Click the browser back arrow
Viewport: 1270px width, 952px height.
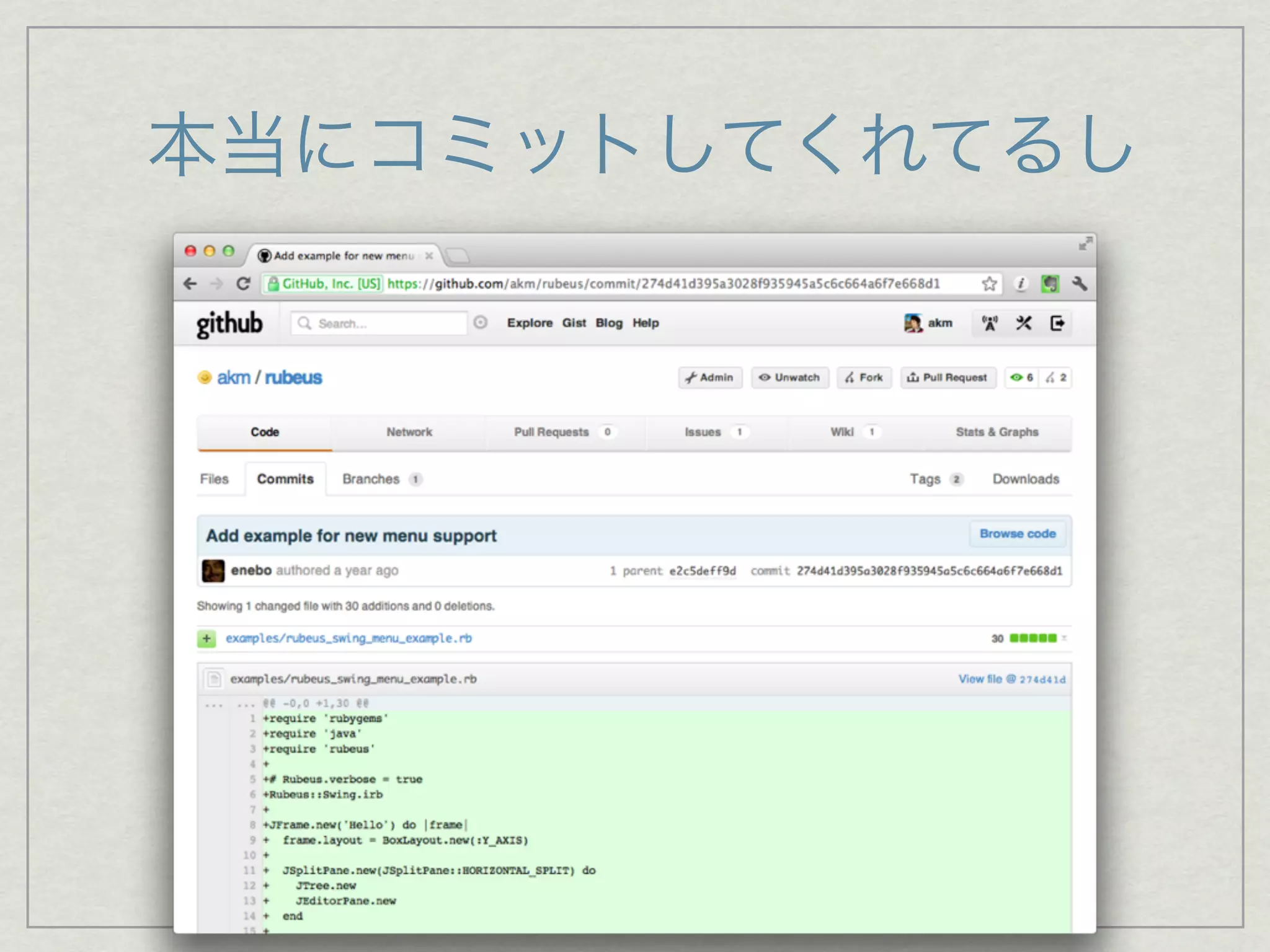click(x=190, y=284)
